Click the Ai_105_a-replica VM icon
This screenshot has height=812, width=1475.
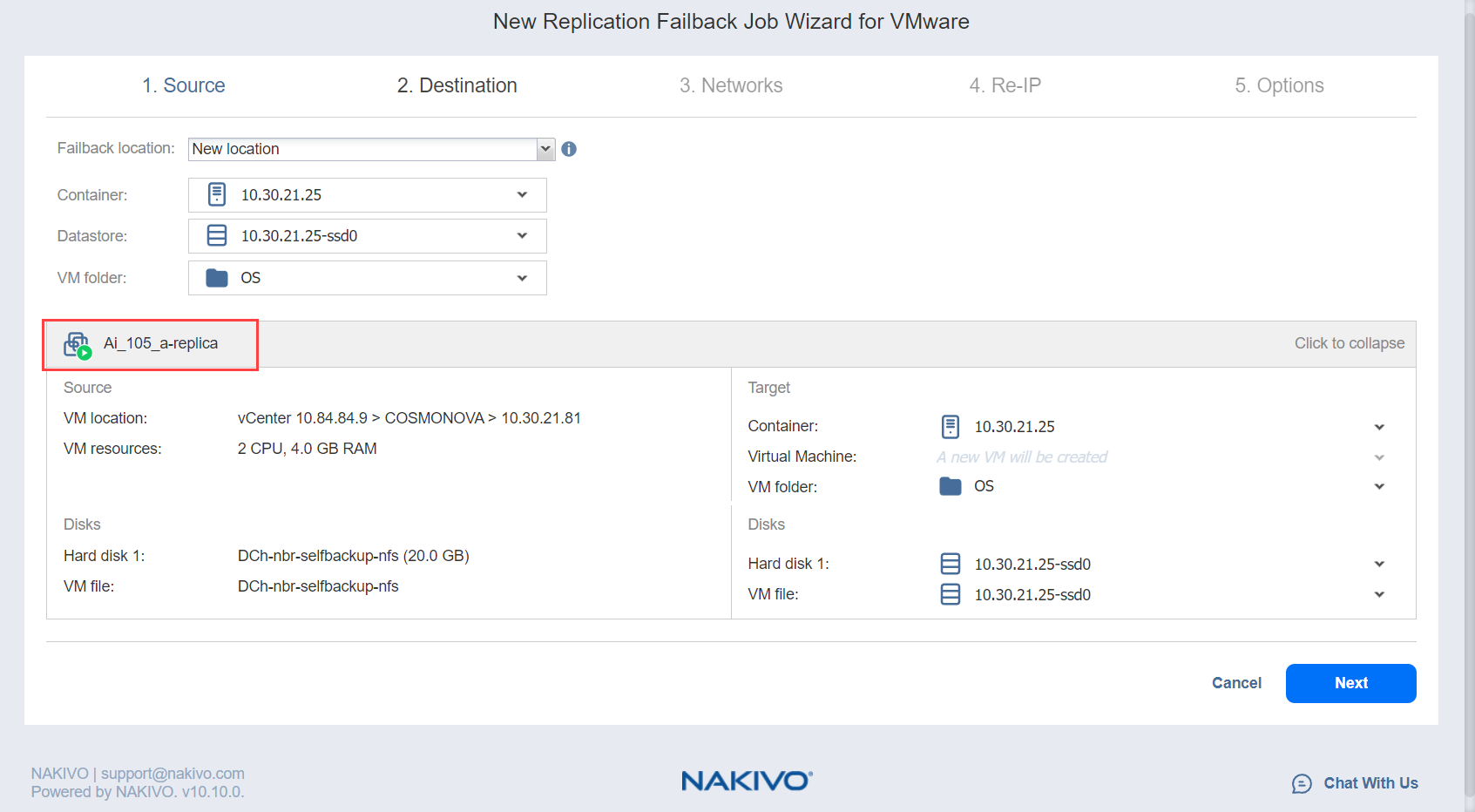77,345
